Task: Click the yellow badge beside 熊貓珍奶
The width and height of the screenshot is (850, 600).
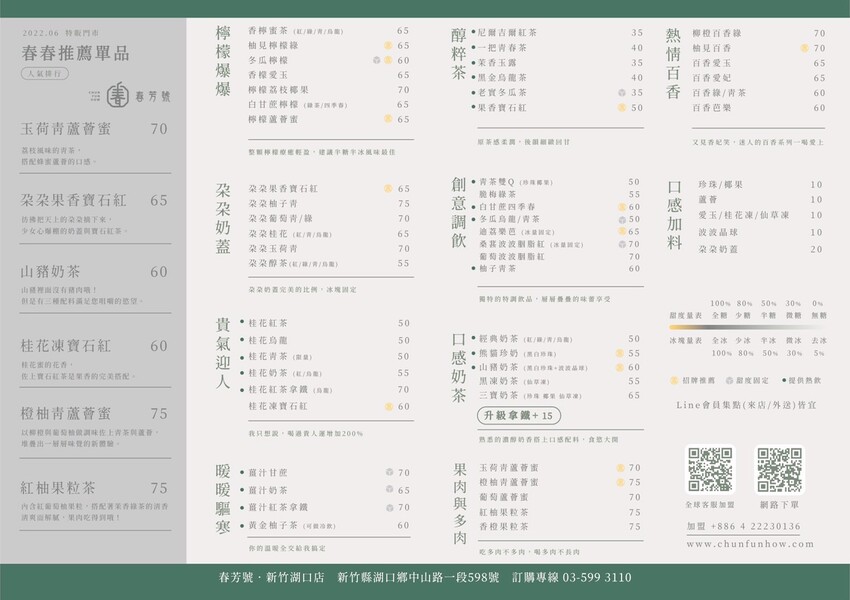Action: coord(619,353)
